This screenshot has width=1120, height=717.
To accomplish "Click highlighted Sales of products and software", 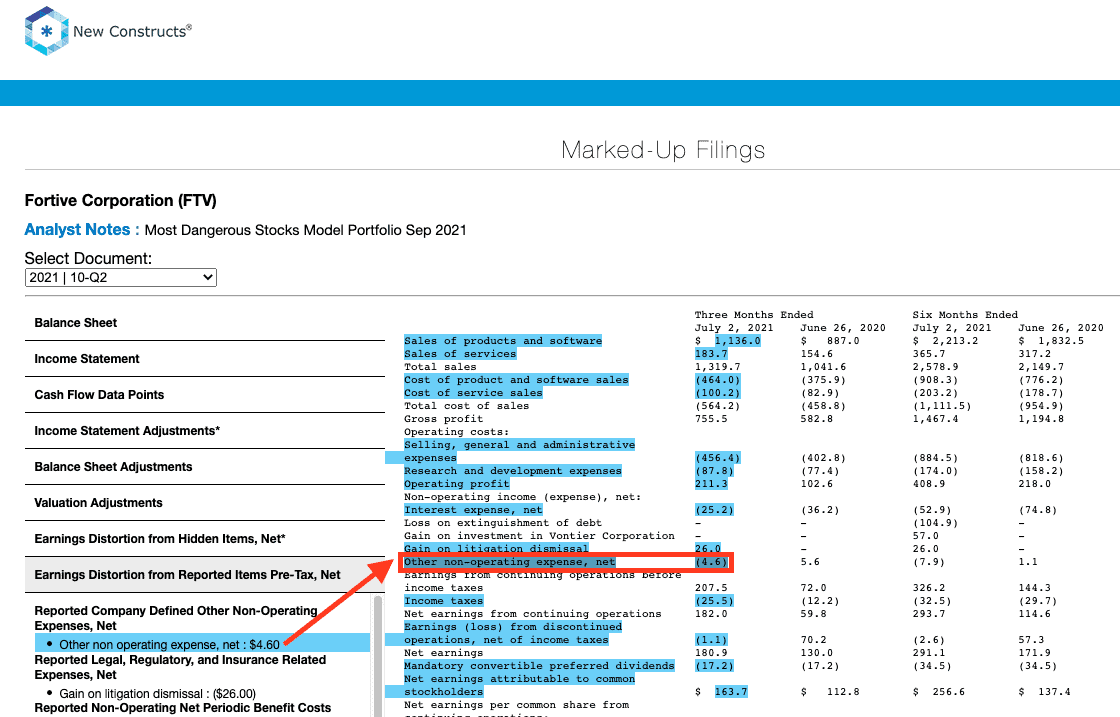I will (503, 341).
